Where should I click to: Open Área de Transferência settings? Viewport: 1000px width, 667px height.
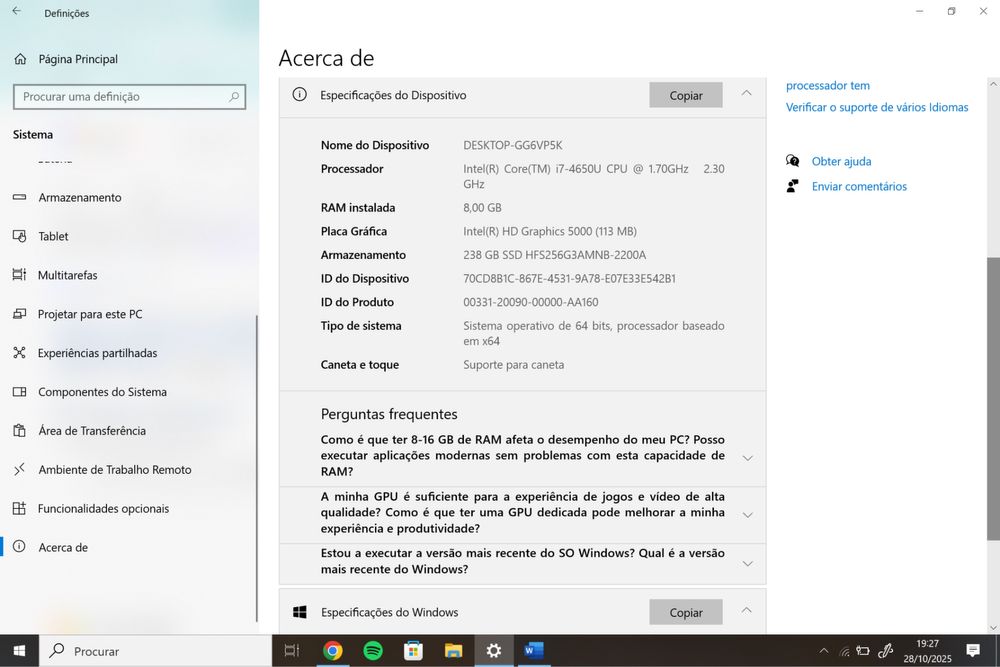(128, 430)
